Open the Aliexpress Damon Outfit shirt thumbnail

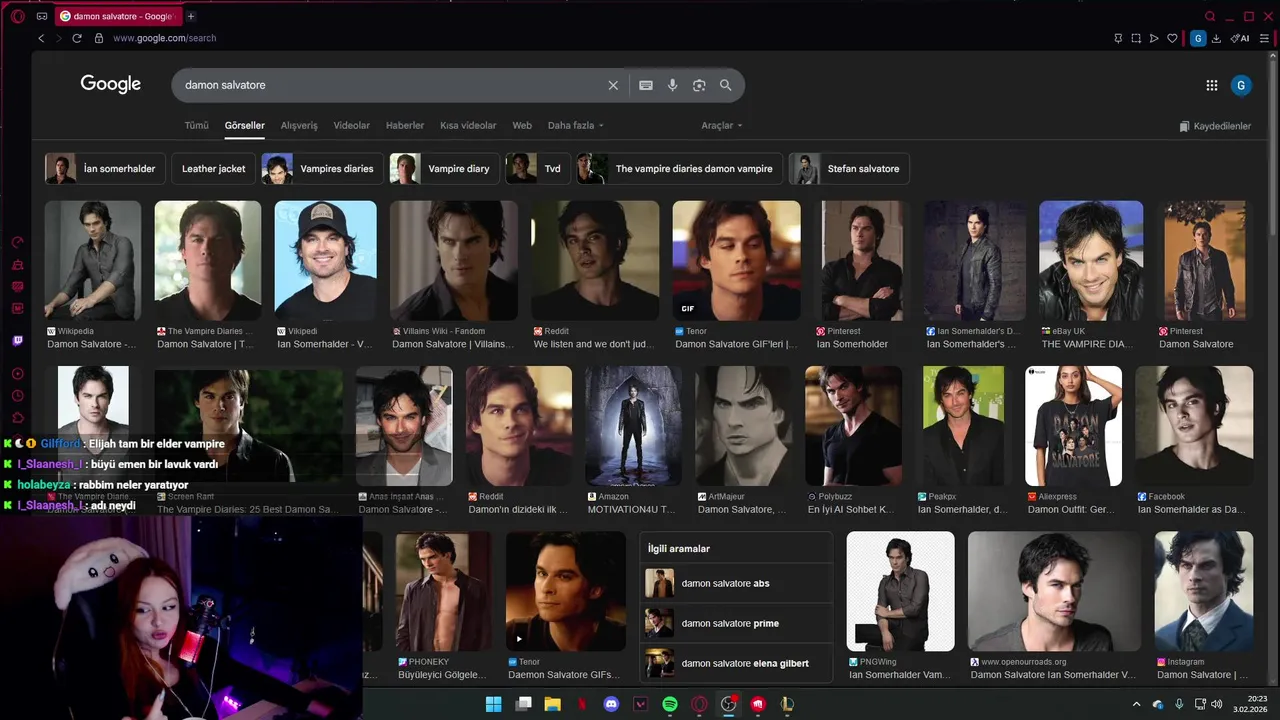1073,426
